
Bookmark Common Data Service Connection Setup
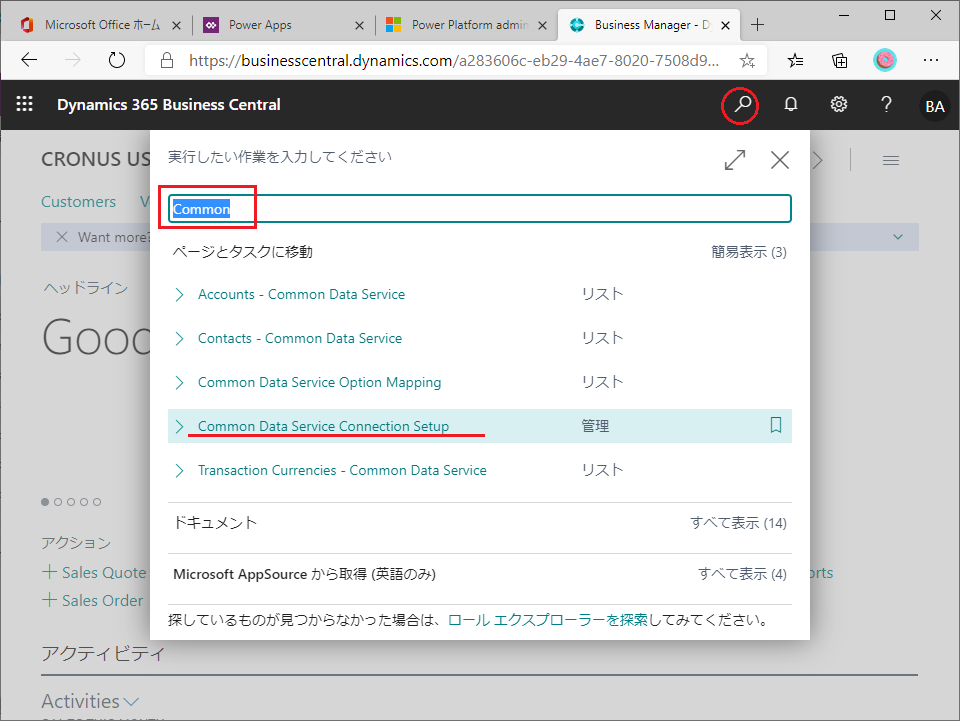(x=775, y=425)
